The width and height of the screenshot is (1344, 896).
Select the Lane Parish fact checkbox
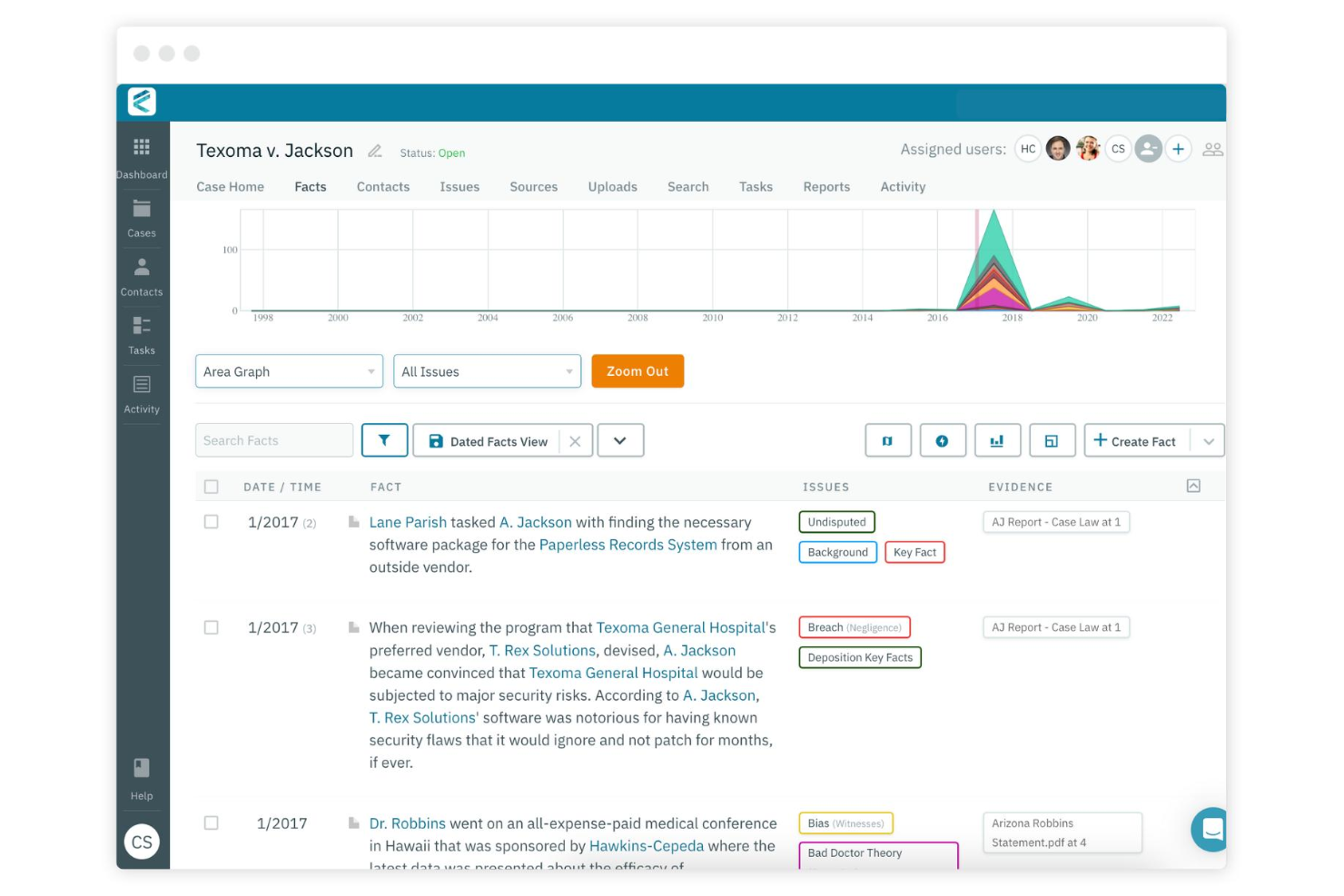(x=212, y=522)
